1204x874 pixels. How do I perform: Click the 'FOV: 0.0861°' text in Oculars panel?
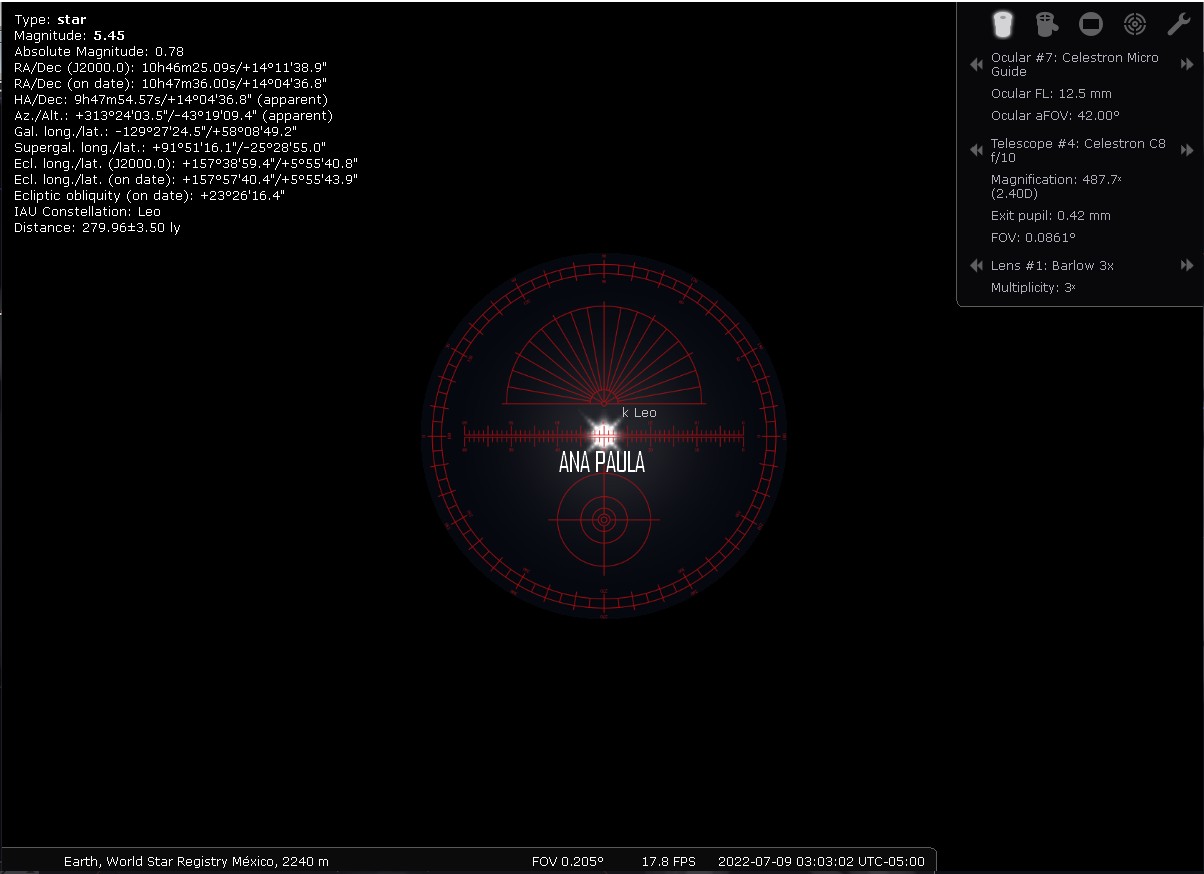tap(1033, 238)
